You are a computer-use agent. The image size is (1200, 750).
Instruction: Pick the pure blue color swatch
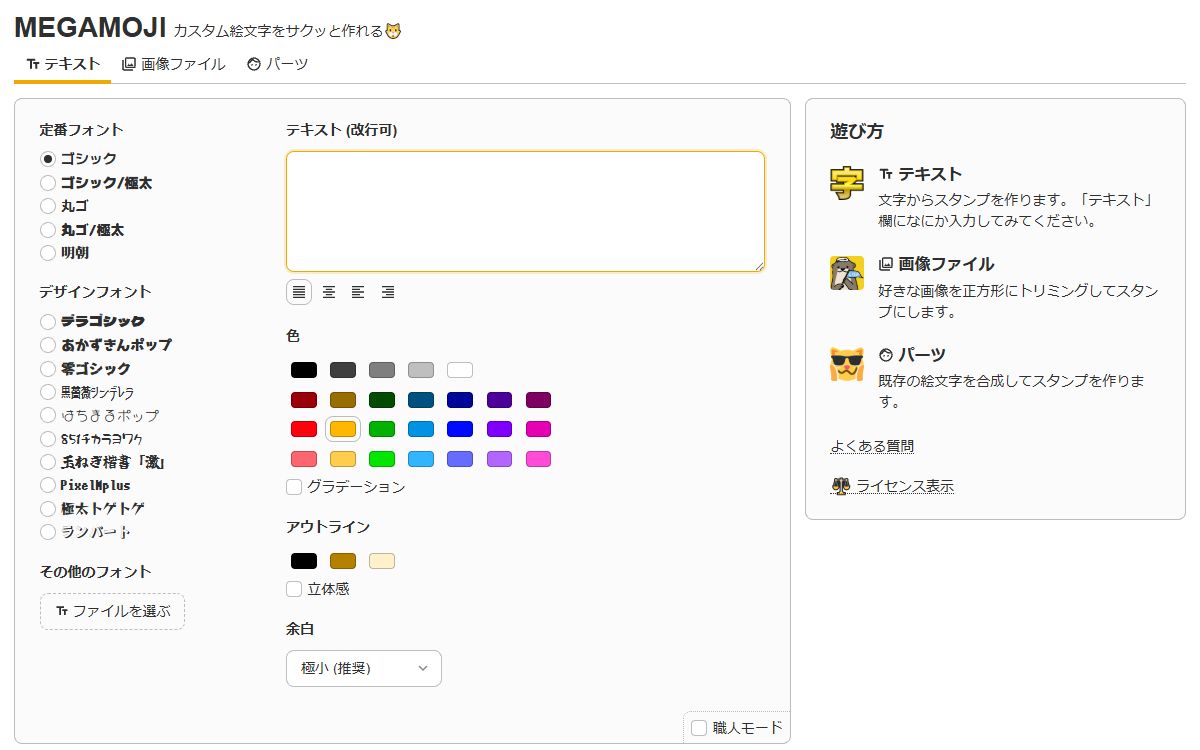460,429
